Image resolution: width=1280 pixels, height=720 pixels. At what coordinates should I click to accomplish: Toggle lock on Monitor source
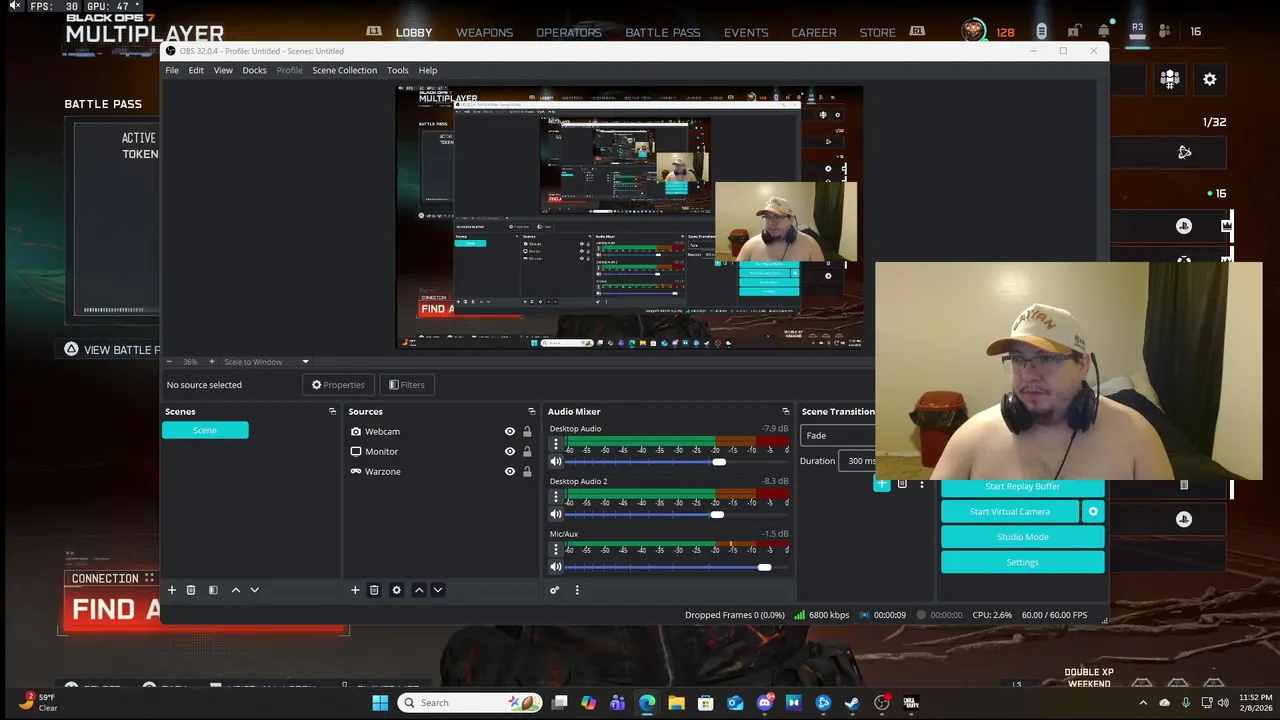pos(527,452)
